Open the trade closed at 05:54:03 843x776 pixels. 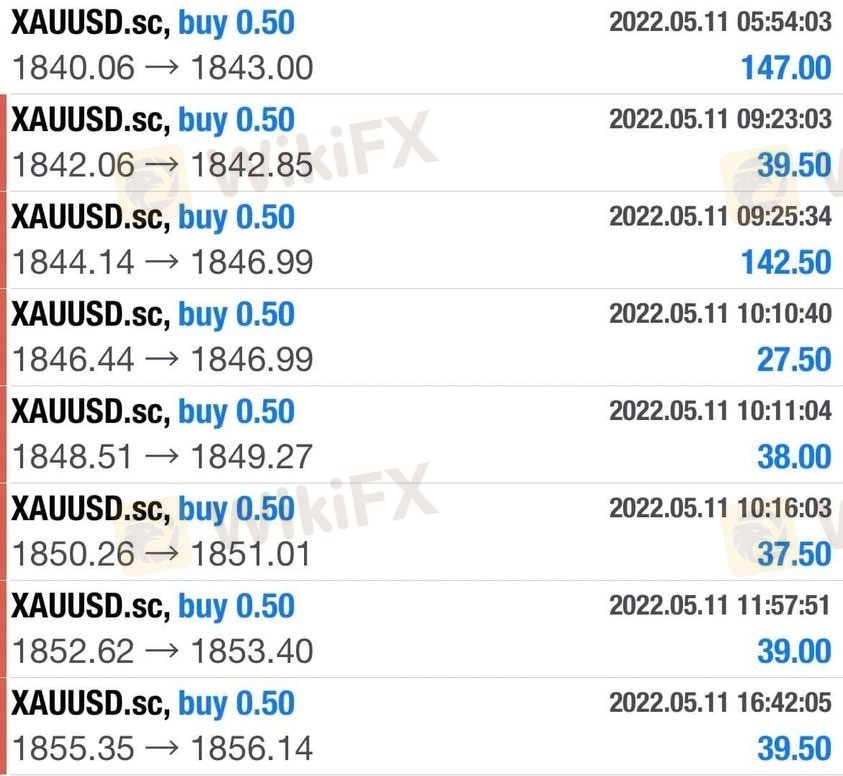pyautogui.click(x=422, y=47)
